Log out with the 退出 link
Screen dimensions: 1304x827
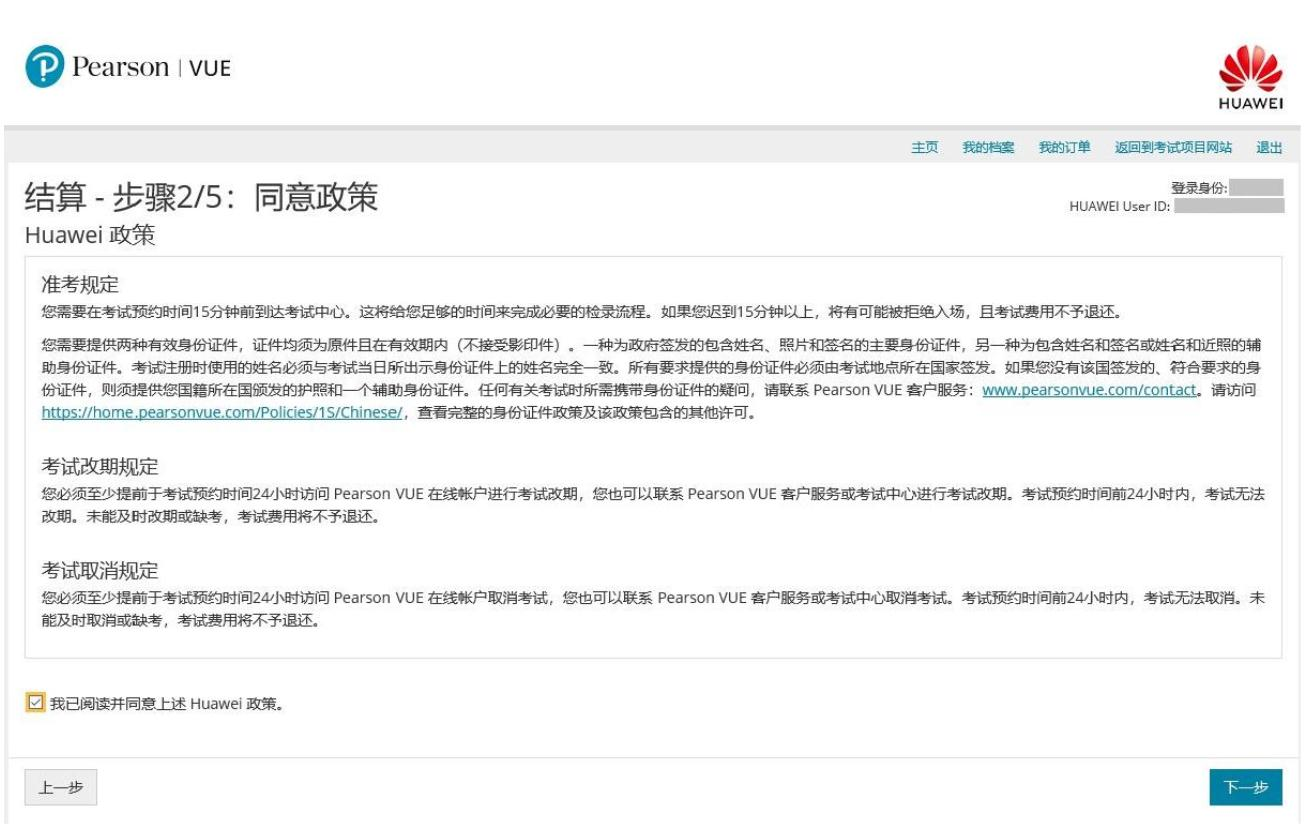[x=1269, y=147]
